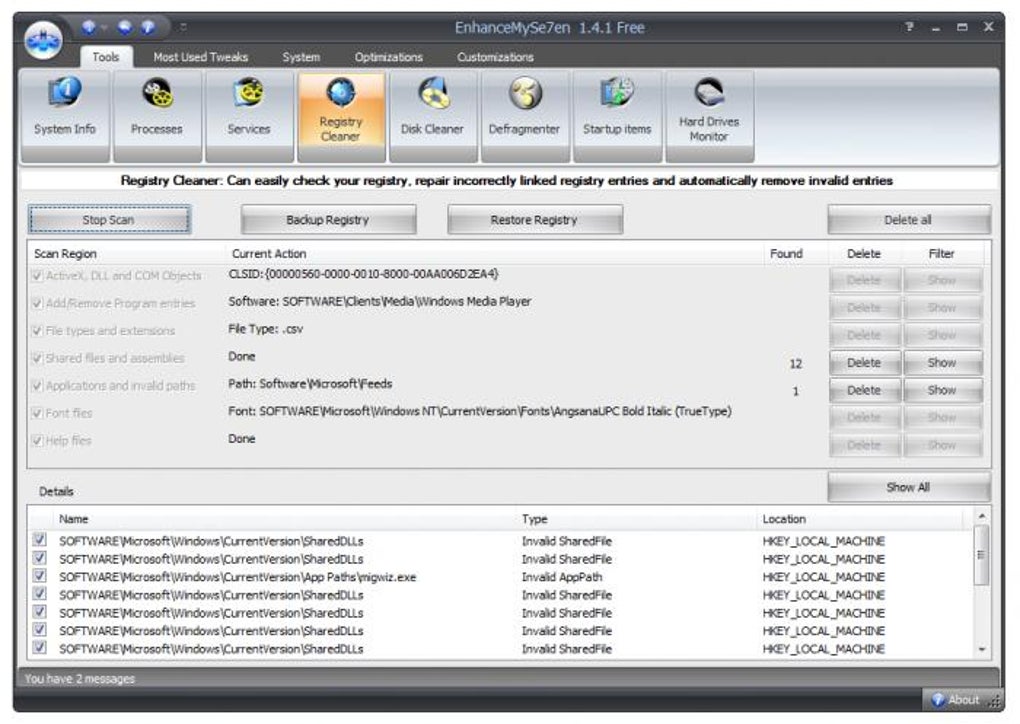Screen dimensions: 1020x724
Task: Open quick access toolbar customize dropdown
Action: (x=183, y=27)
